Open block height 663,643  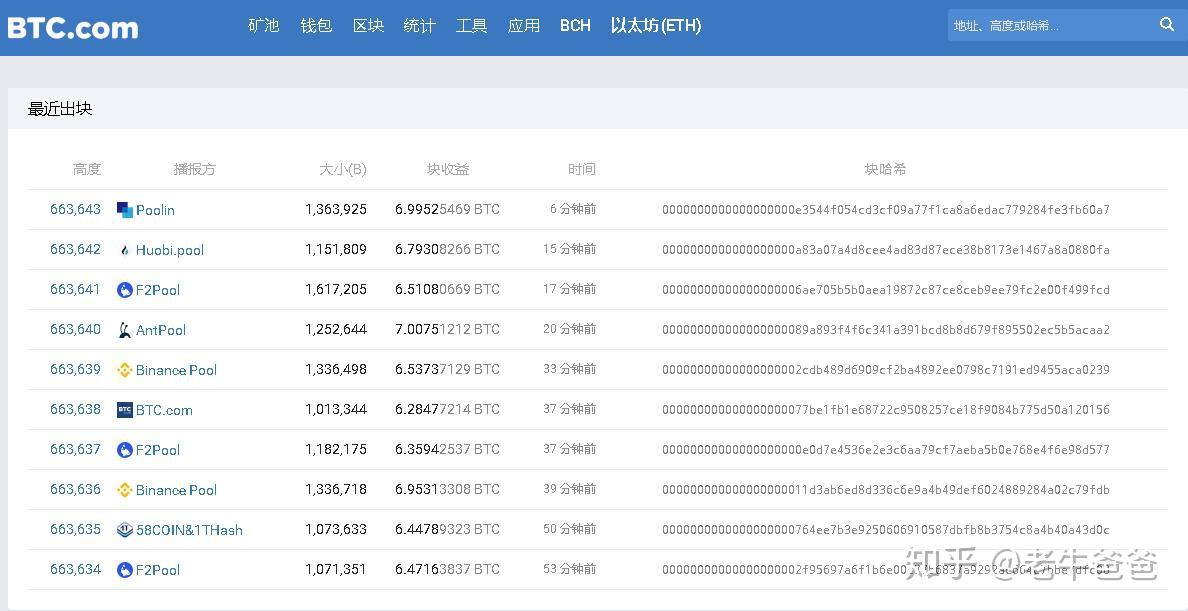coord(75,209)
